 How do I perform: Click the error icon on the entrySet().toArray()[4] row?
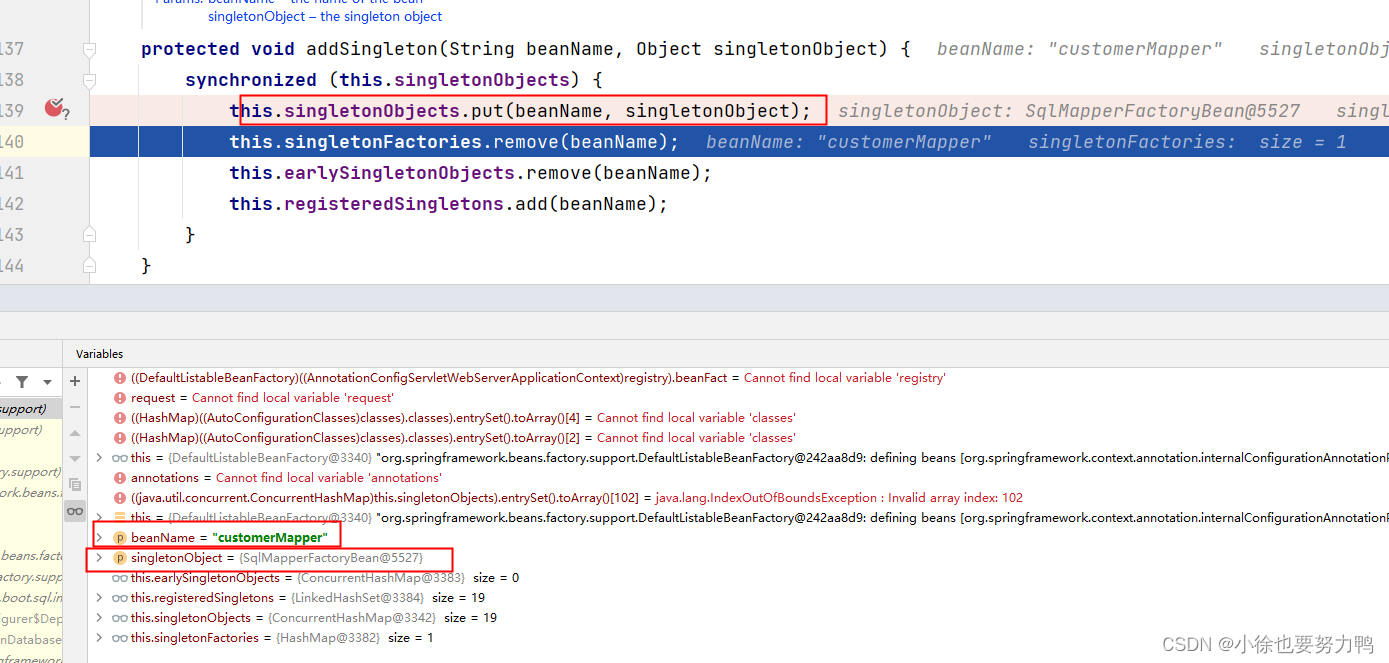(120, 418)
